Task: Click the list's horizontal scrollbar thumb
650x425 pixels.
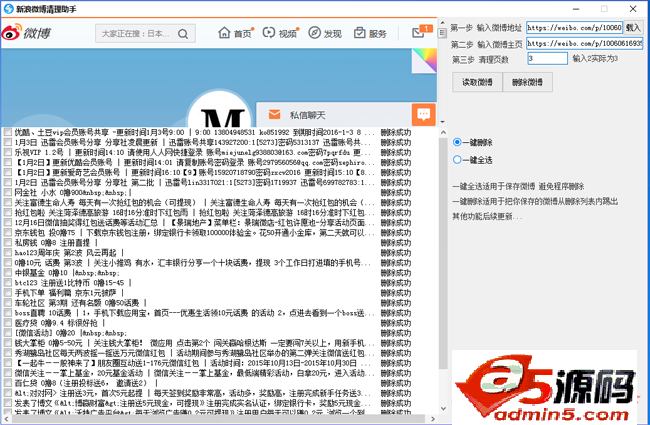Action: click(219, 419)
